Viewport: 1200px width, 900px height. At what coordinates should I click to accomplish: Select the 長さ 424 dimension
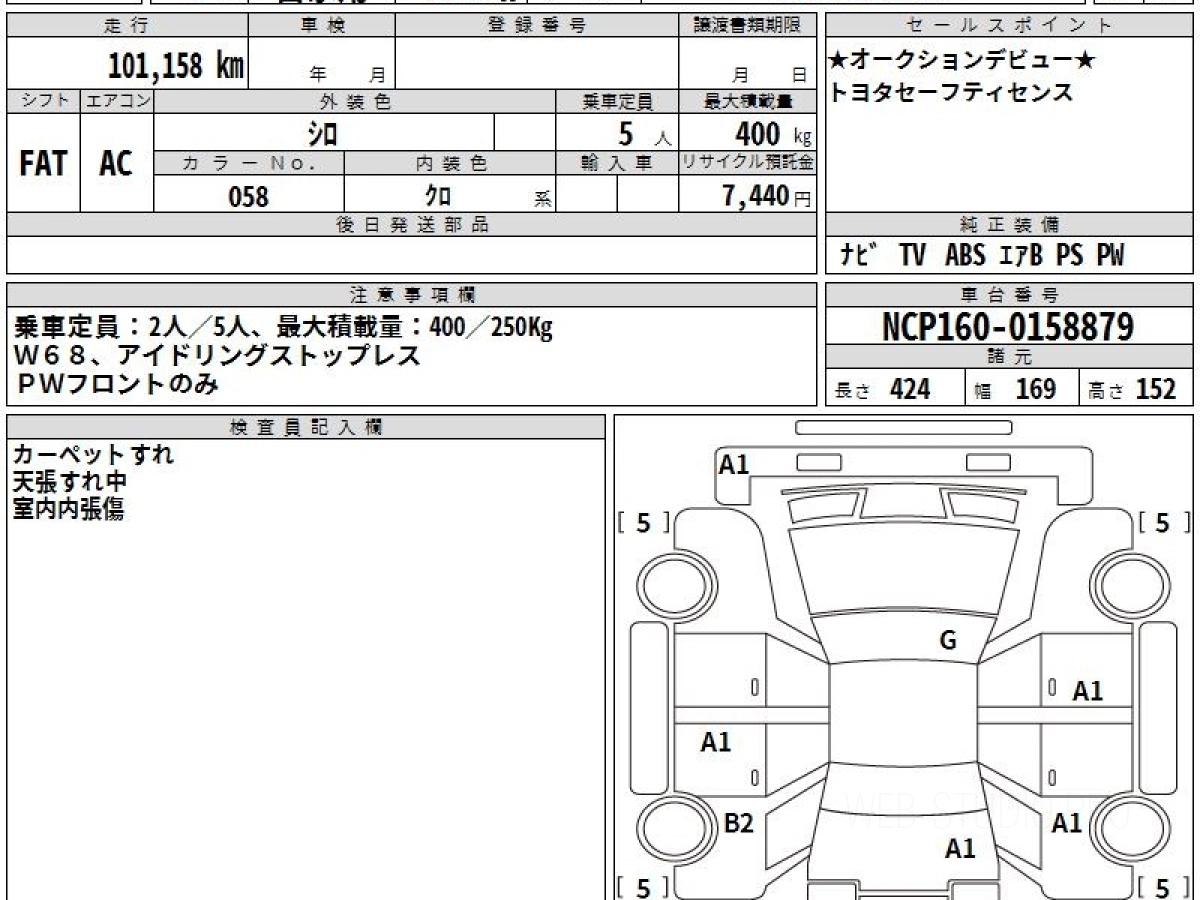[882, 389]
